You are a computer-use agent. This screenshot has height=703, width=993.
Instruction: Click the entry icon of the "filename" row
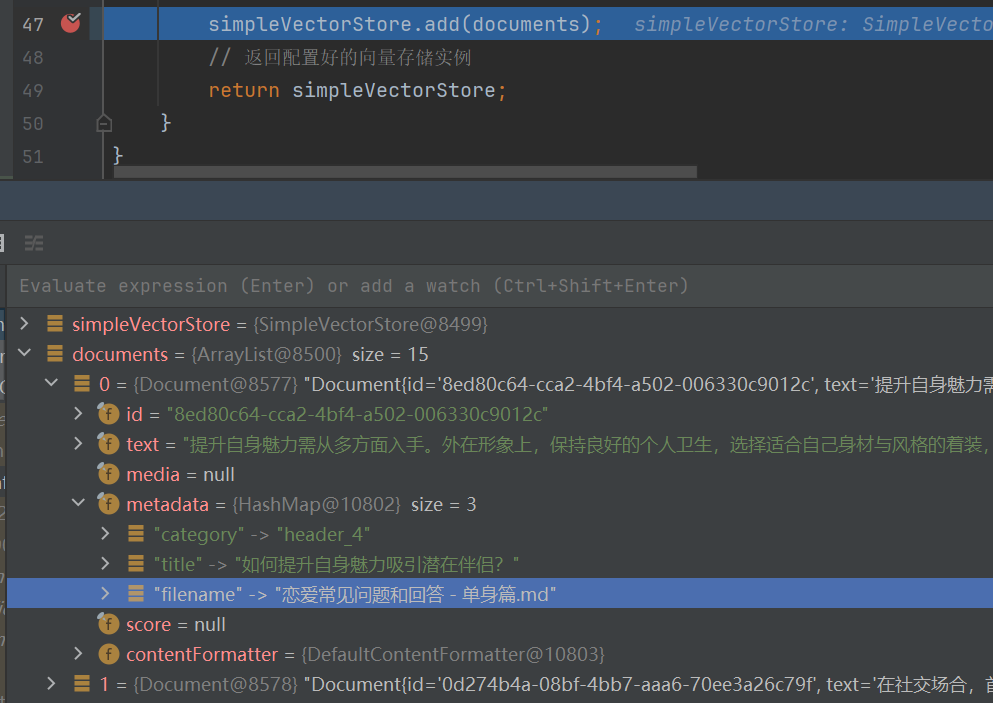[136, 593]
